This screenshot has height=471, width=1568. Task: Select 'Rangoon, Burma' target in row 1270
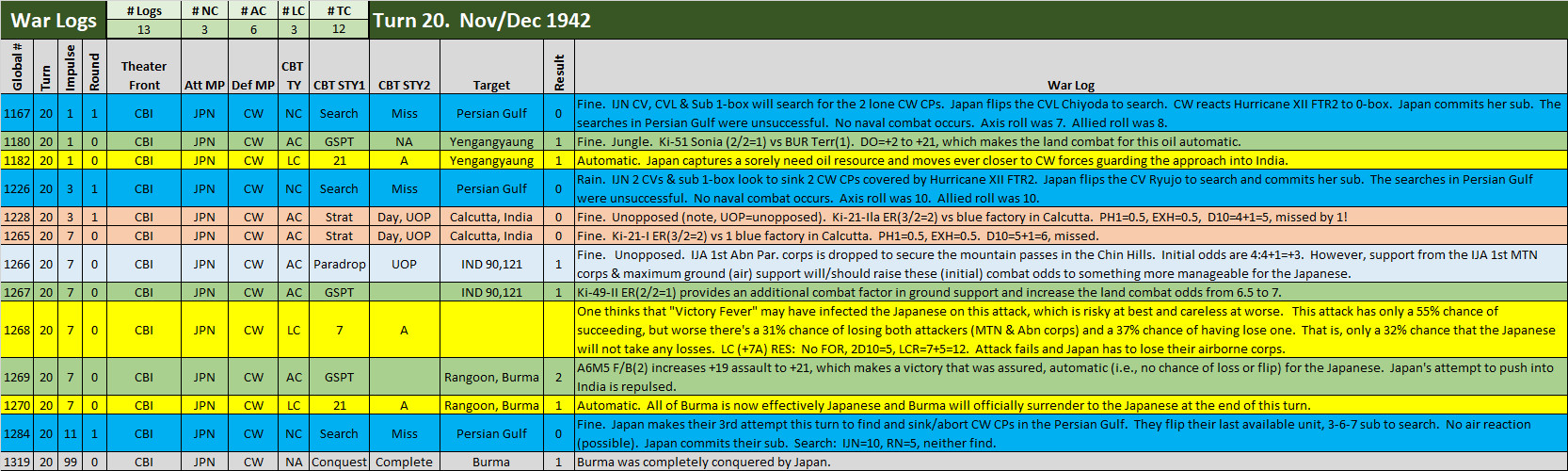pos(491,405)
